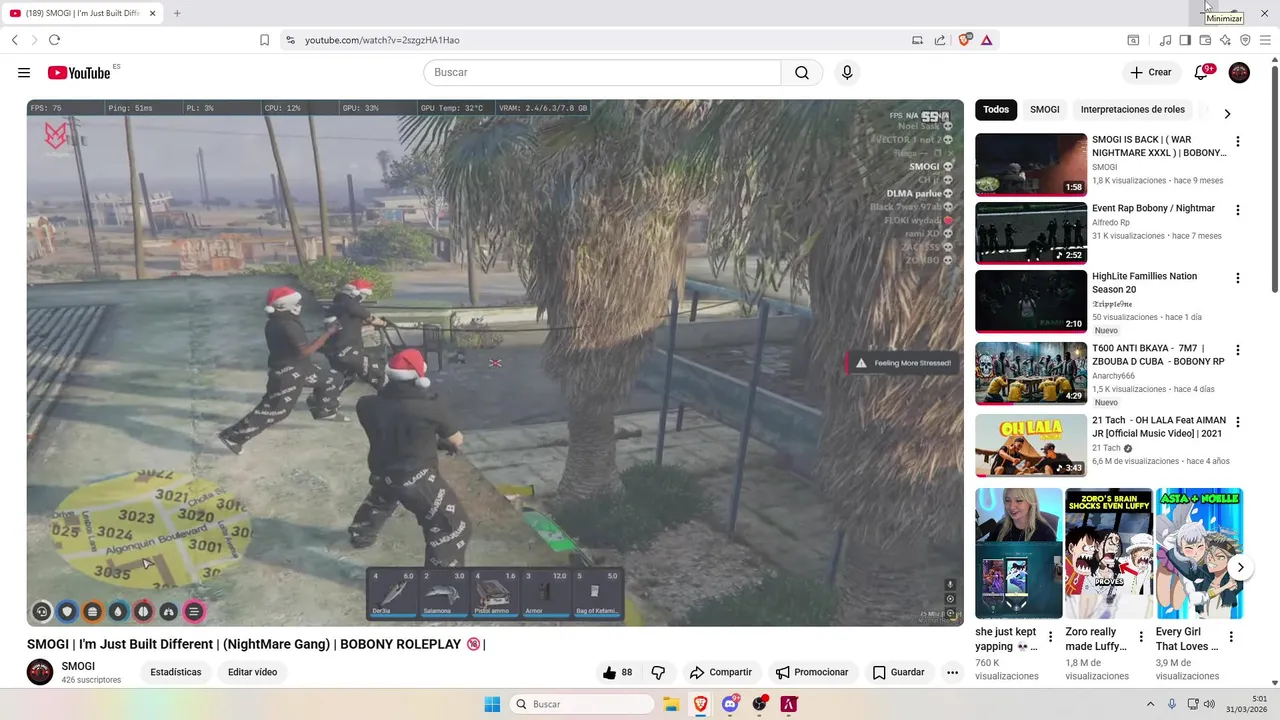Select the Todos filter chip
1280x720 pixels.
996,110
